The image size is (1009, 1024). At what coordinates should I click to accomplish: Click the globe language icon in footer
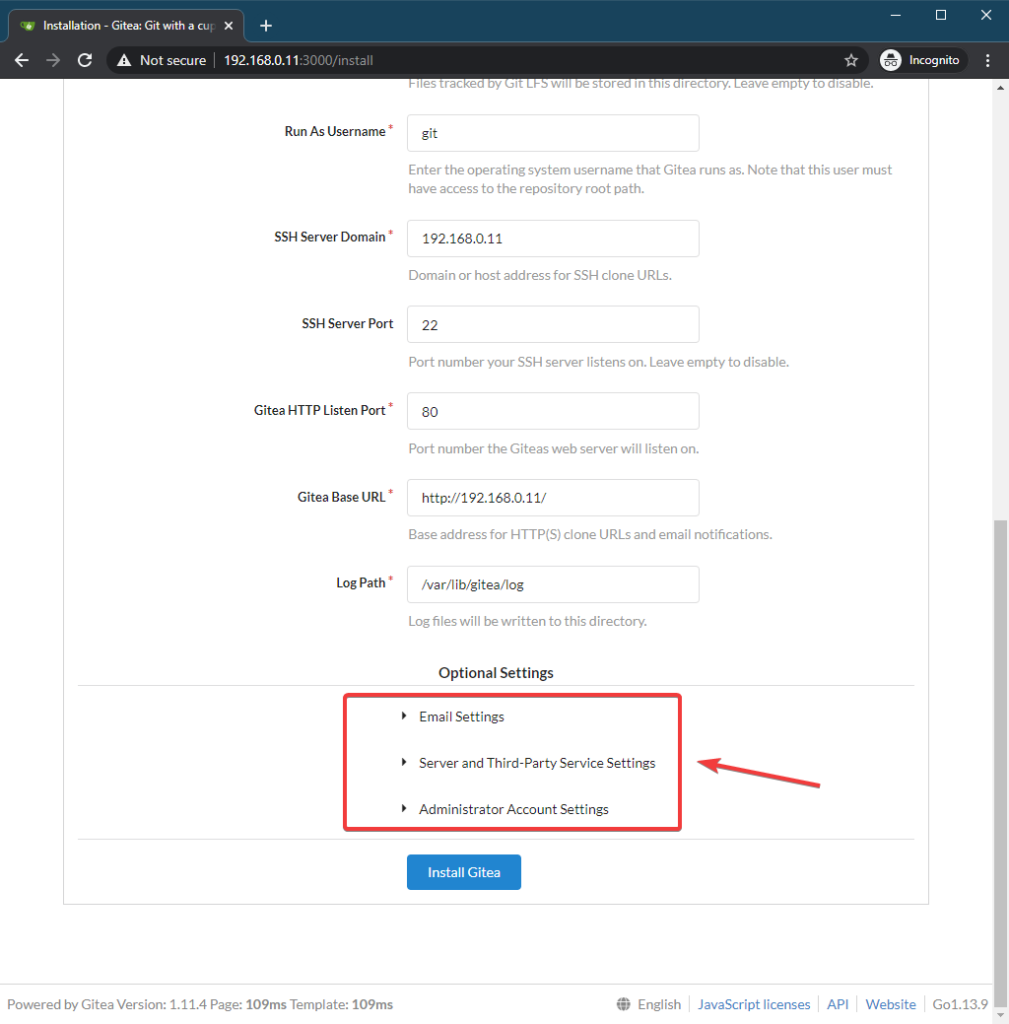[624, 1004]
